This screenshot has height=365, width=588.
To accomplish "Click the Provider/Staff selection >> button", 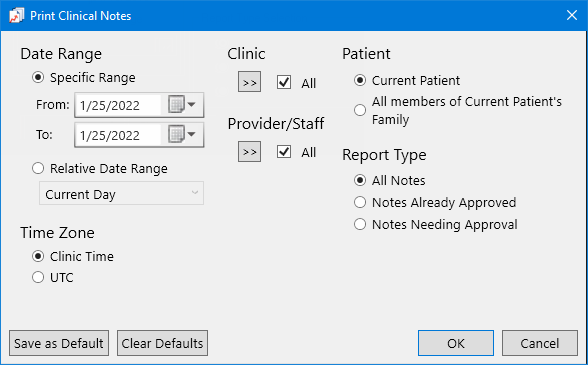I will tap(249, 152).
